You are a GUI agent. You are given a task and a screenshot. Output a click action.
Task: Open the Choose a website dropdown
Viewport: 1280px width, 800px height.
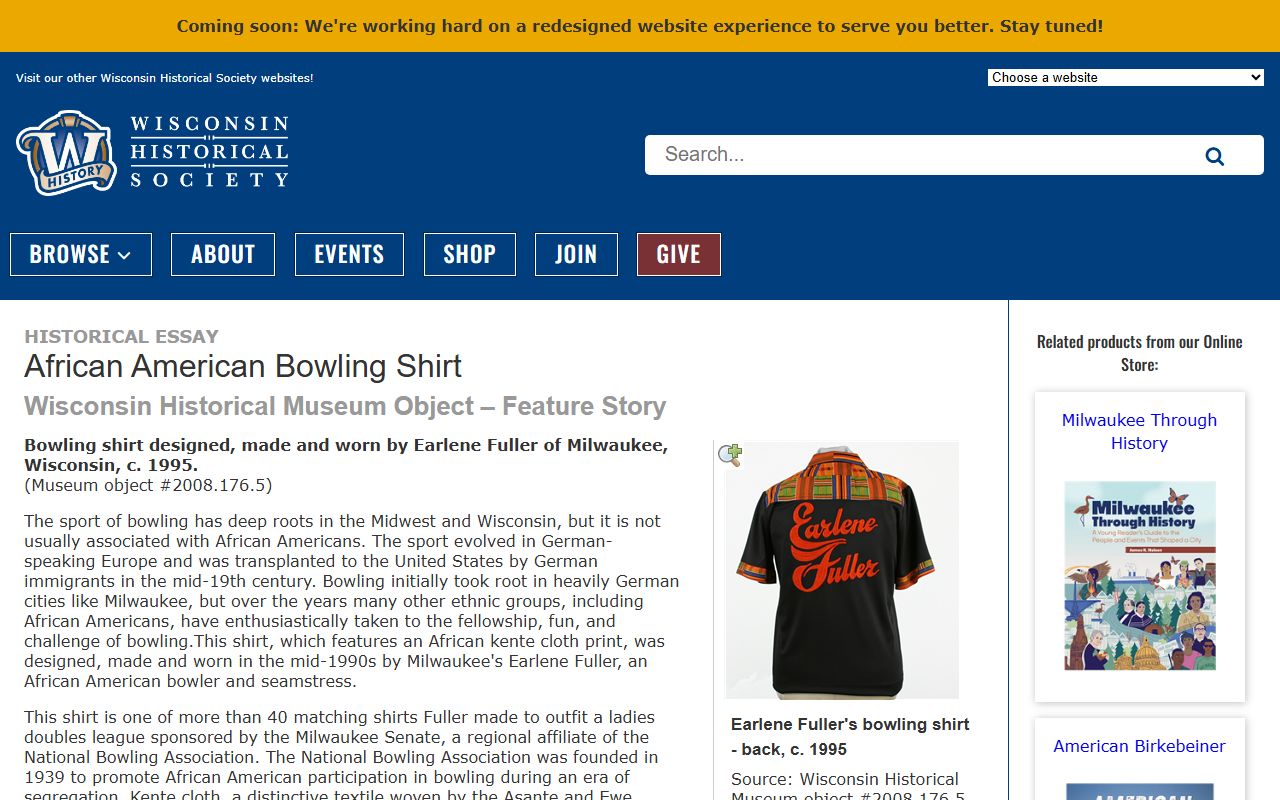tap(1125, 77)
